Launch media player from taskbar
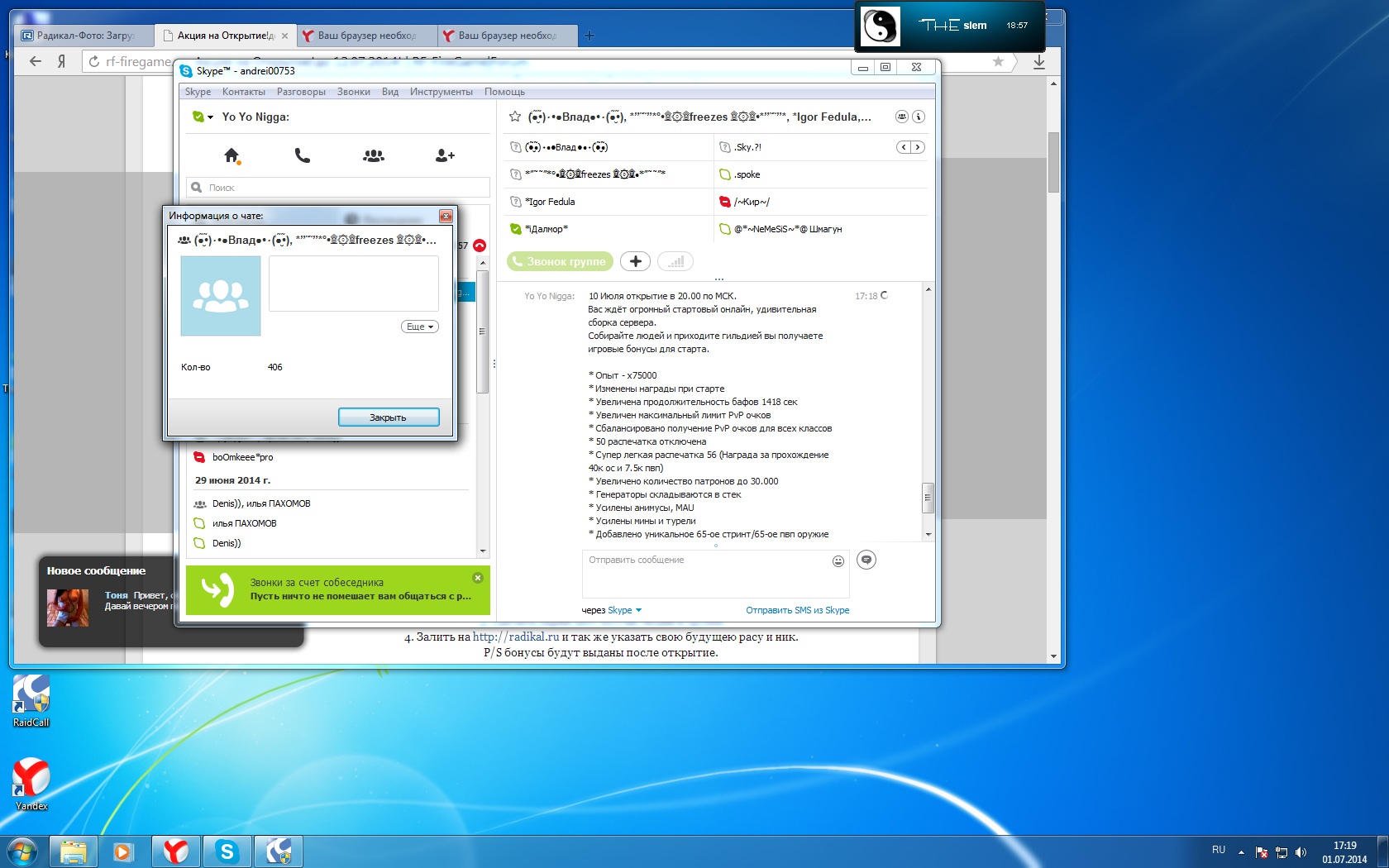This screenshot has width=1389, height=868. coord(123,851)
